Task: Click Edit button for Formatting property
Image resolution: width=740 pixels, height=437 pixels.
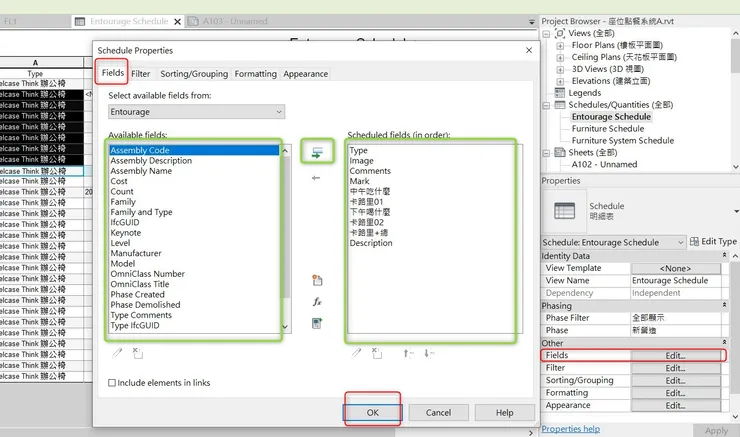Action: click(676, 393)
